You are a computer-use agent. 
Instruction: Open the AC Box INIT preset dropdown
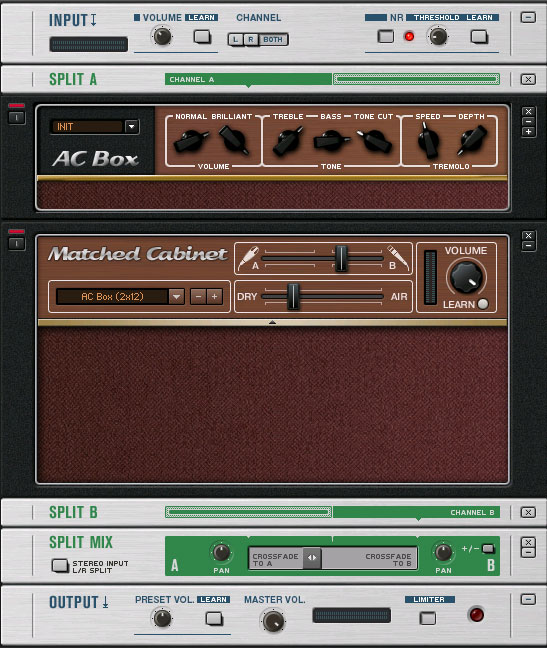pos(132,126)
